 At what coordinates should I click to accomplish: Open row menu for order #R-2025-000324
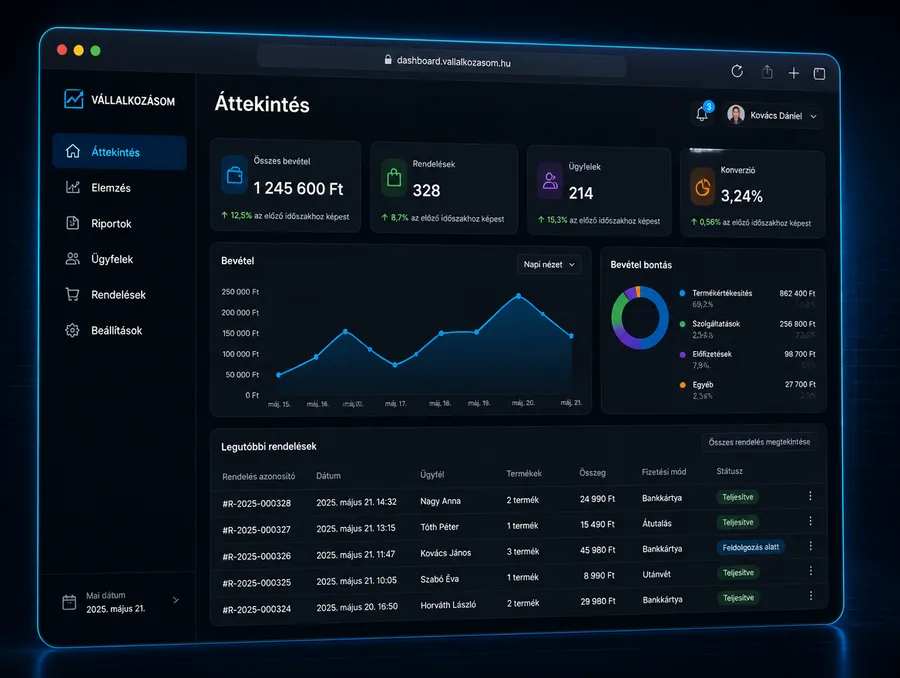pos(810,595)
